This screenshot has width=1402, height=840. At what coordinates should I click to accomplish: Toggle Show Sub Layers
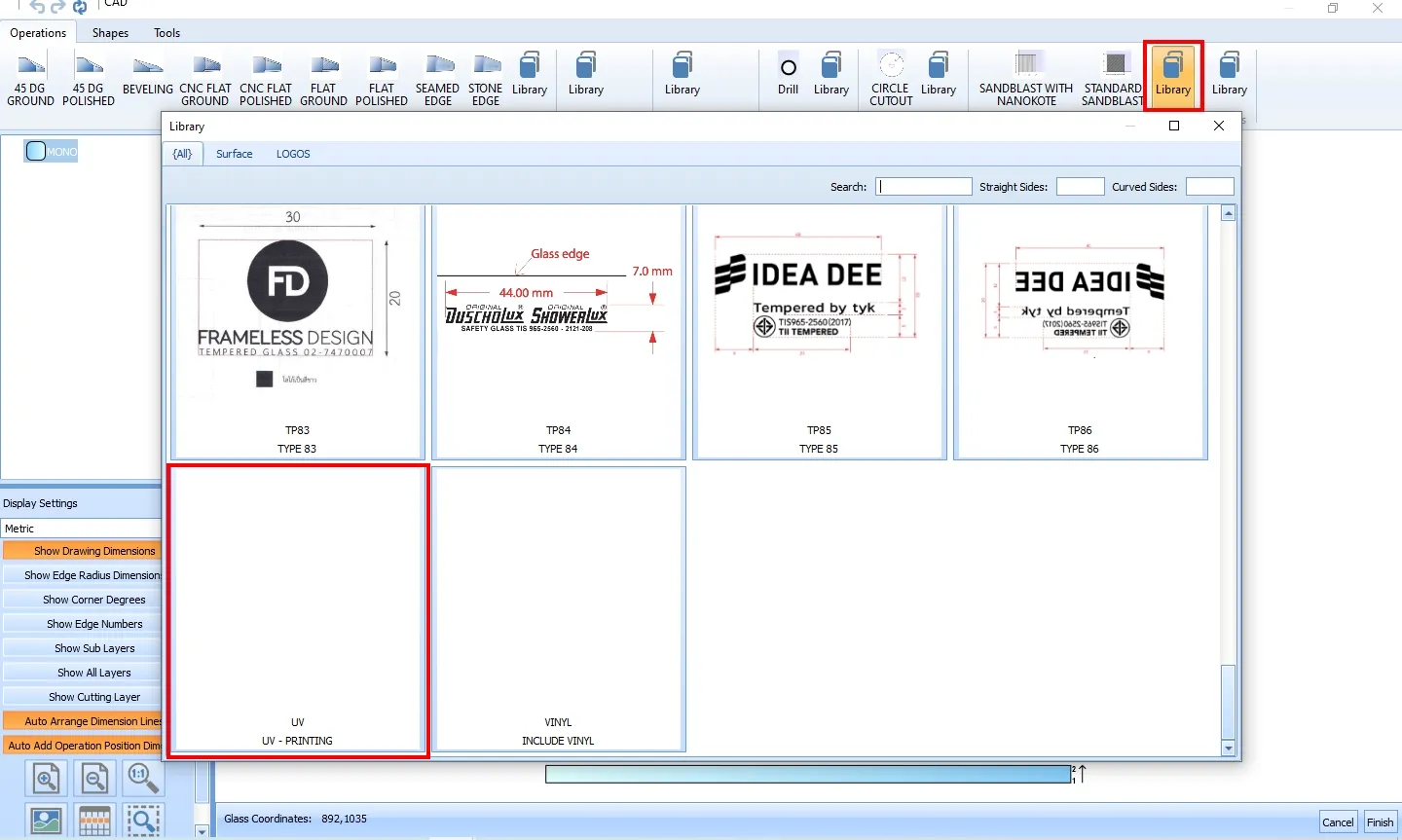(83, 648)
